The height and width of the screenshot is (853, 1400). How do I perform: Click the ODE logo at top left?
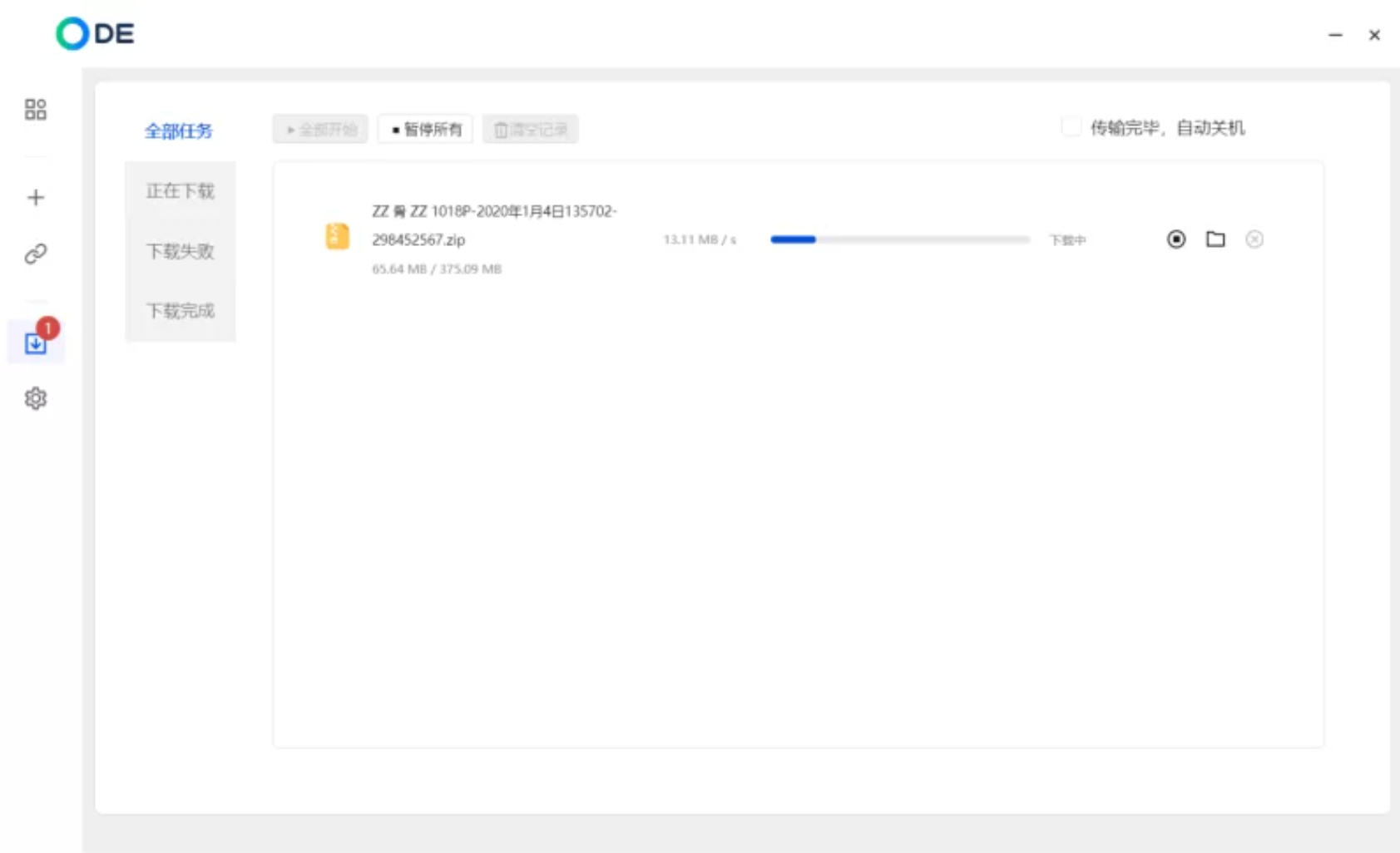click(95, 33)
